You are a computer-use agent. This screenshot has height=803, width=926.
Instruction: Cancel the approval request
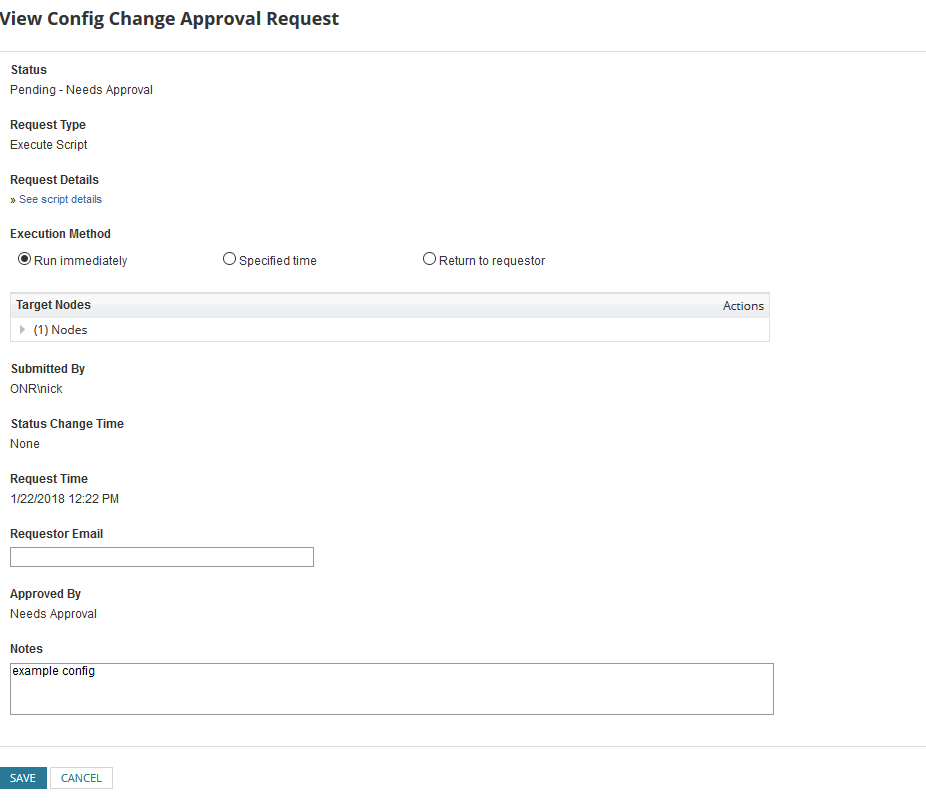81,778
